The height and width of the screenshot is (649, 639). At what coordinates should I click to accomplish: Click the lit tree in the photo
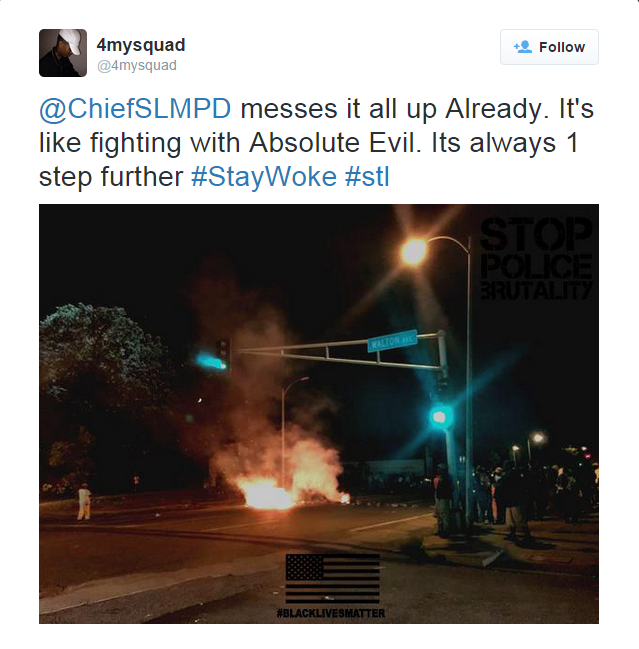[103, 352]
